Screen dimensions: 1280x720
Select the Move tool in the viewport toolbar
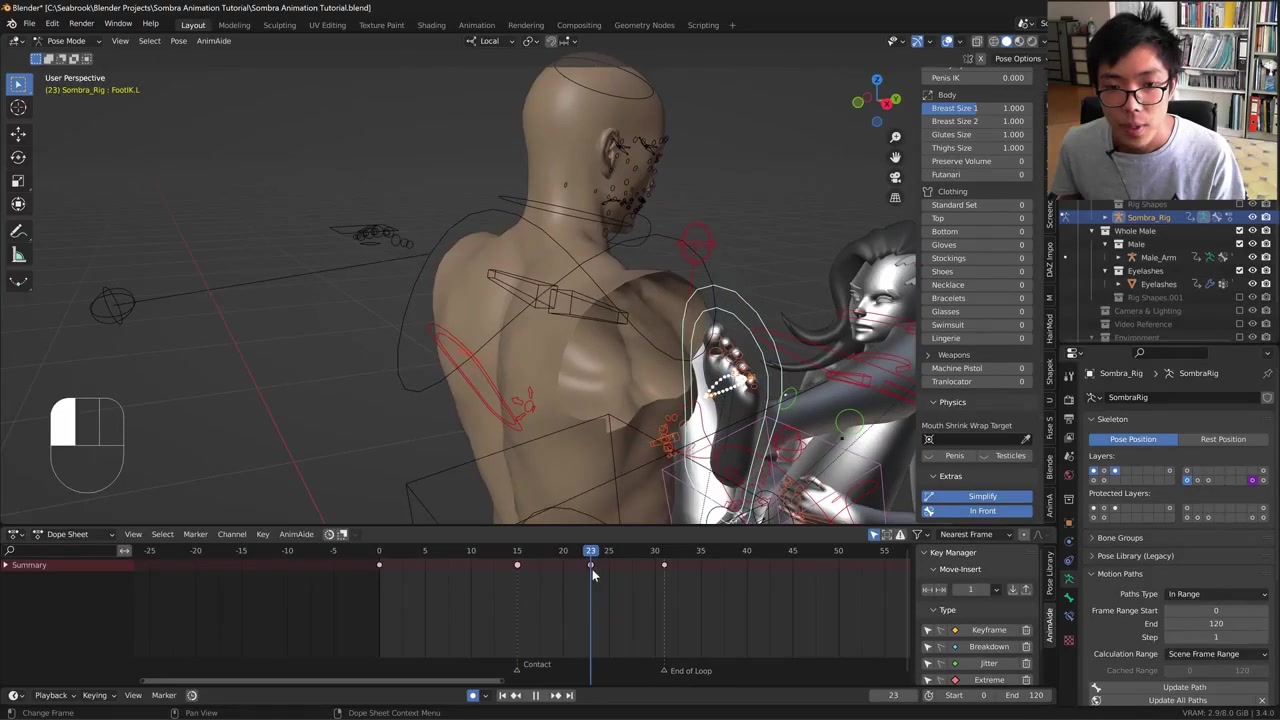coord(18,133)
